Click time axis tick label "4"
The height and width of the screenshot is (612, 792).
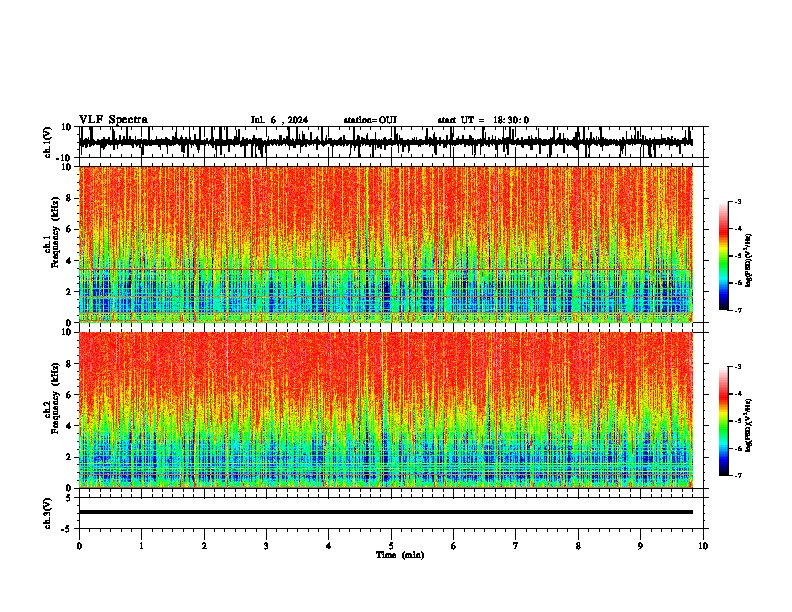click(329, 546)
